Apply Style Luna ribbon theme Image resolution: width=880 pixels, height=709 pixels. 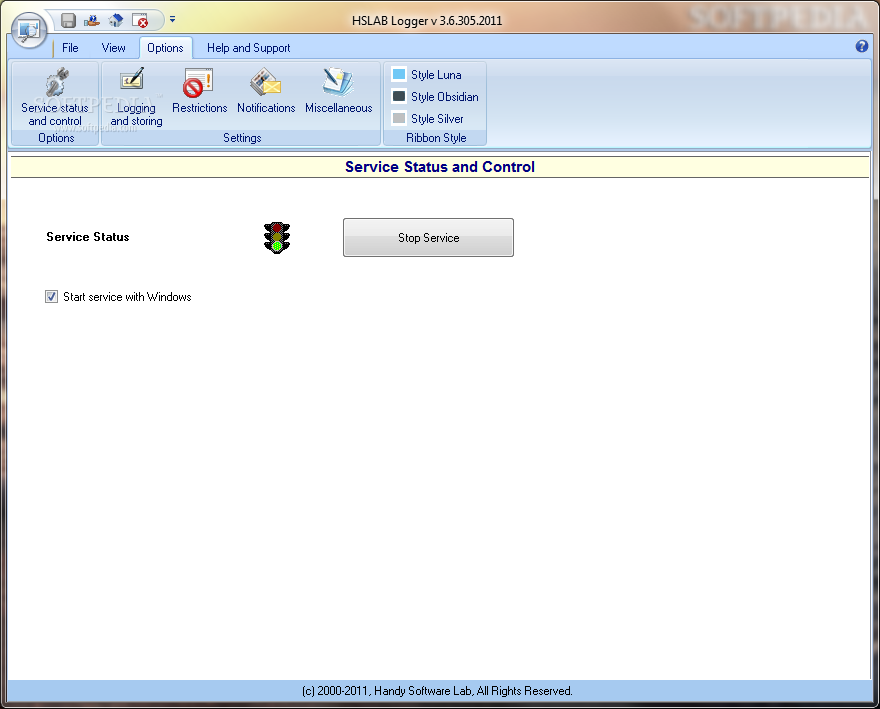coord(427,75)
